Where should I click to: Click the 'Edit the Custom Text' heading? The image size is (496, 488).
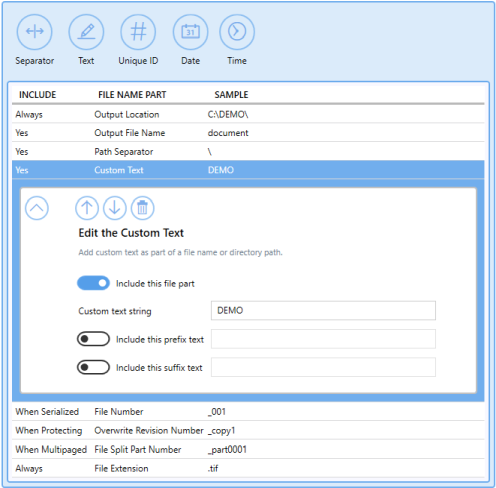131,233
